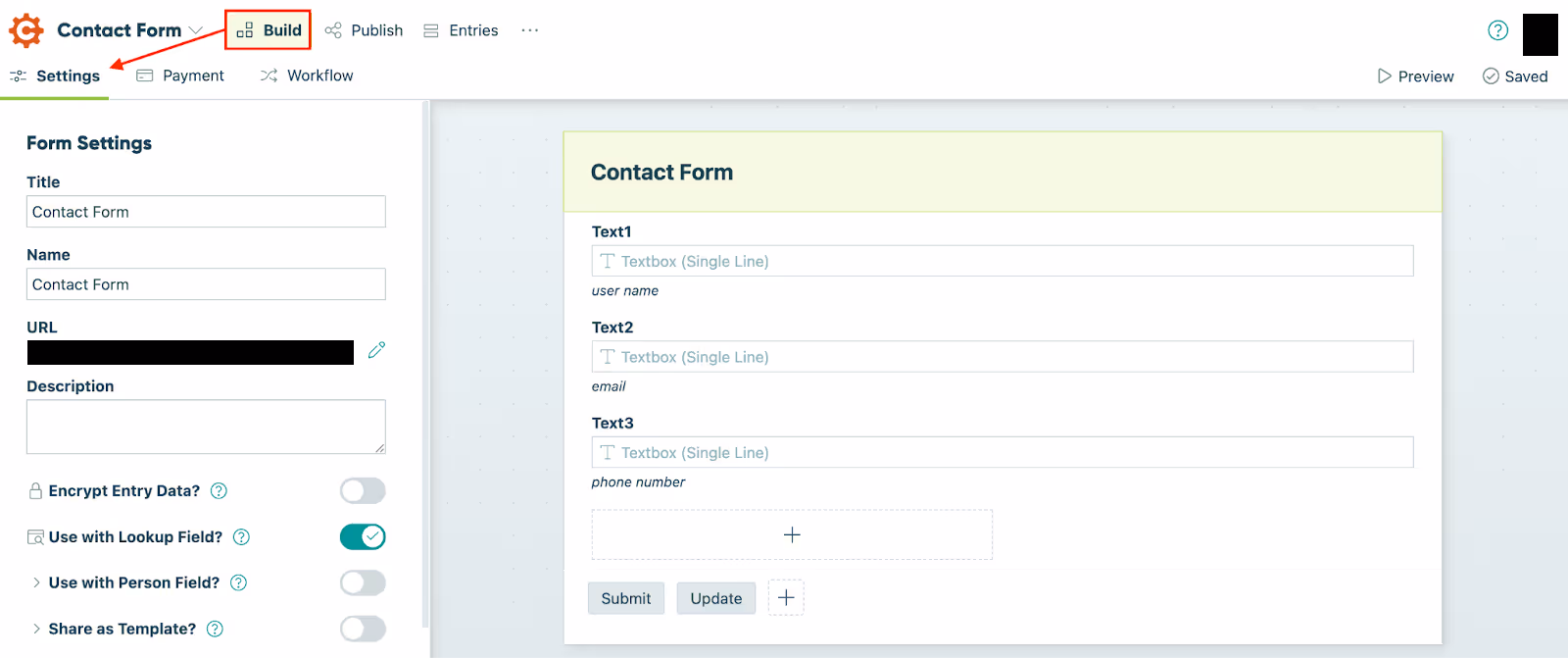Expand the Share as Template section

pyautogui.click(x=37, y=629)
